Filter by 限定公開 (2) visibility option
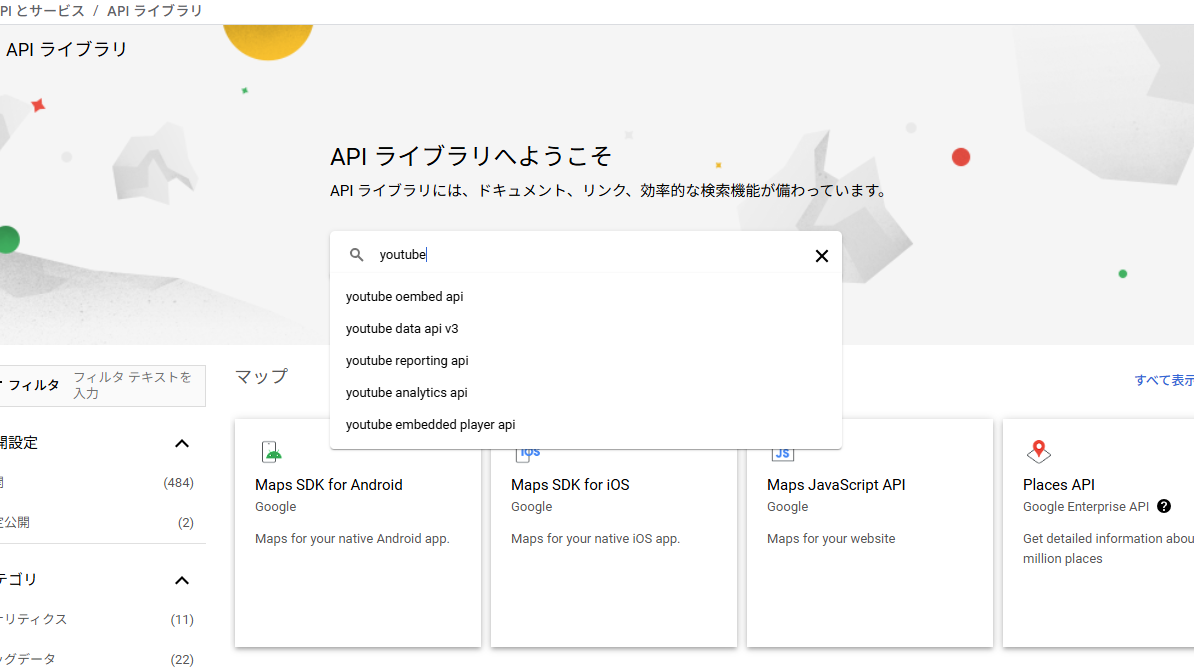This screenshot has height=667, width=1194. pos(100,521)
